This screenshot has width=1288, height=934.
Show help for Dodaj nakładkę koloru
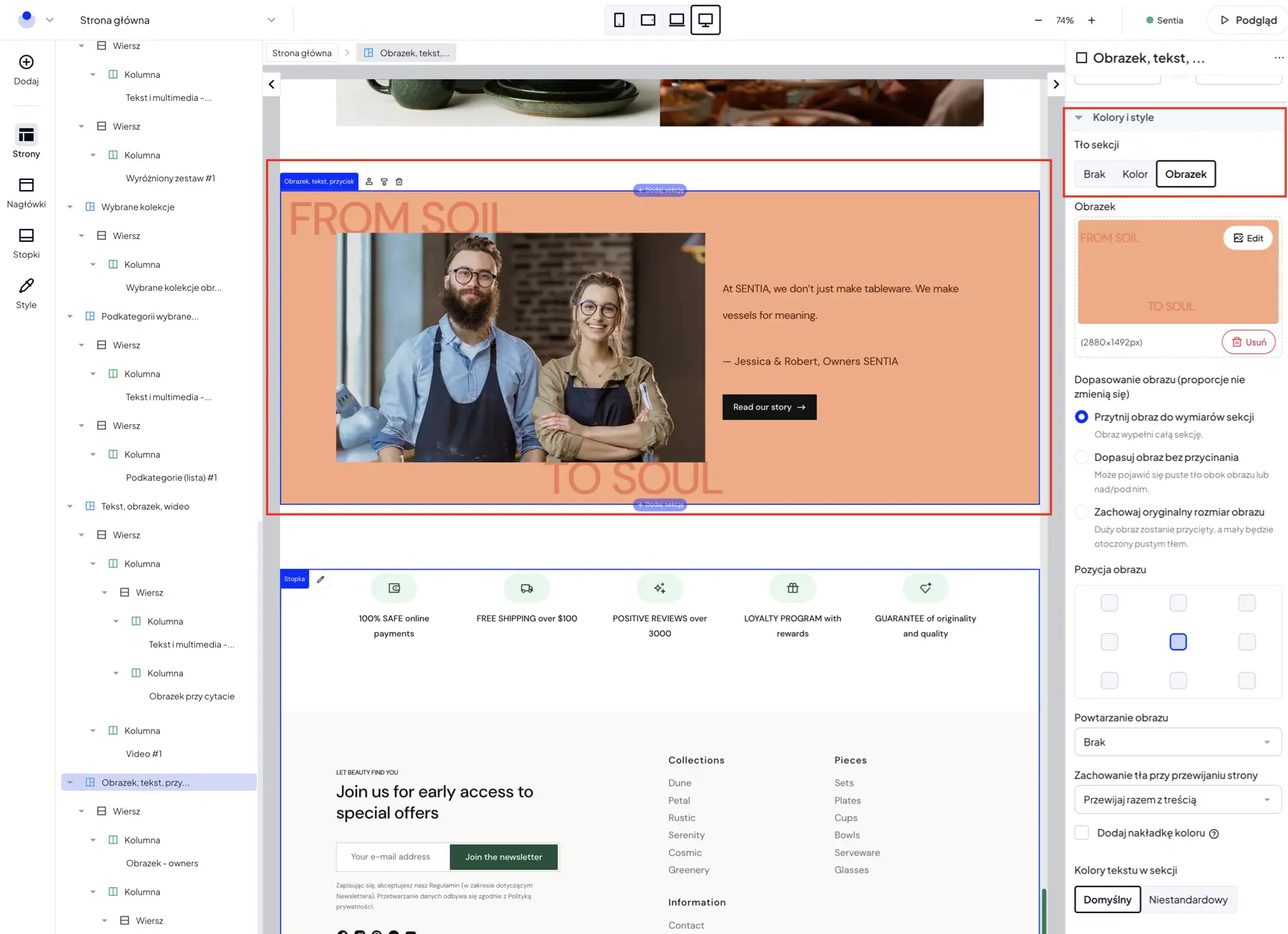[1214, 834]
